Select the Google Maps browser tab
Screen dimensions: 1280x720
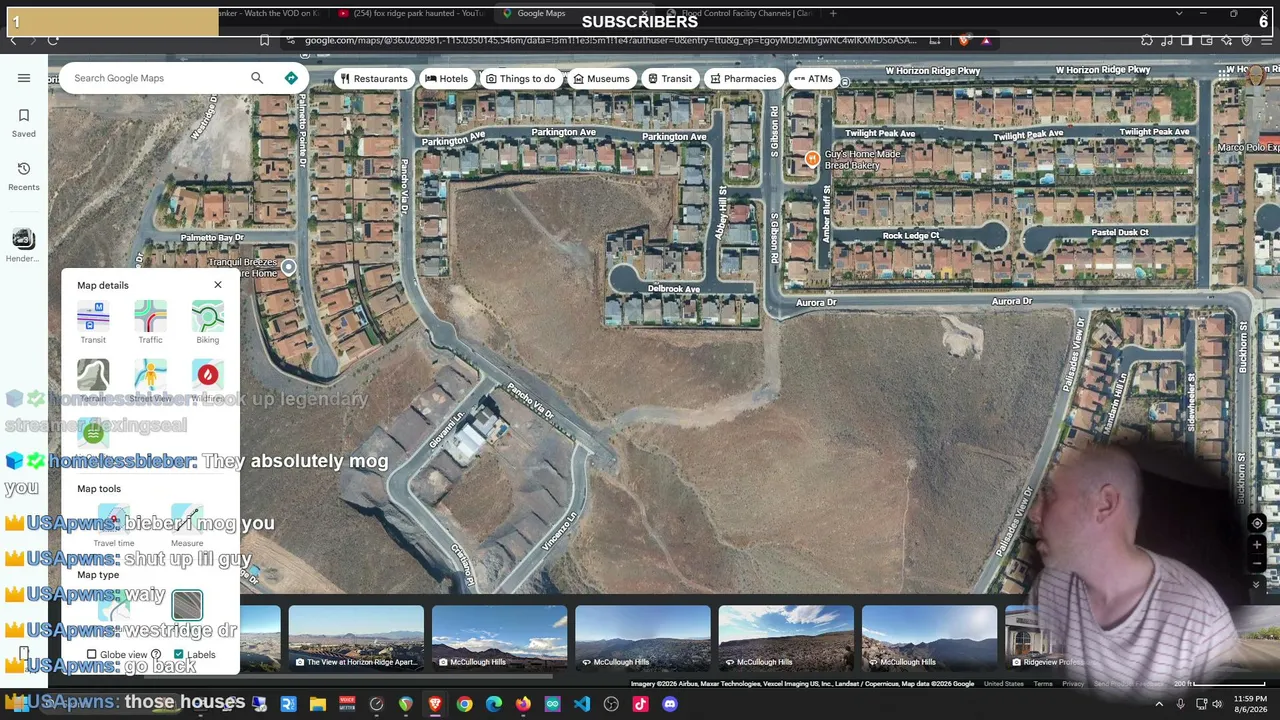coord(572,13)
